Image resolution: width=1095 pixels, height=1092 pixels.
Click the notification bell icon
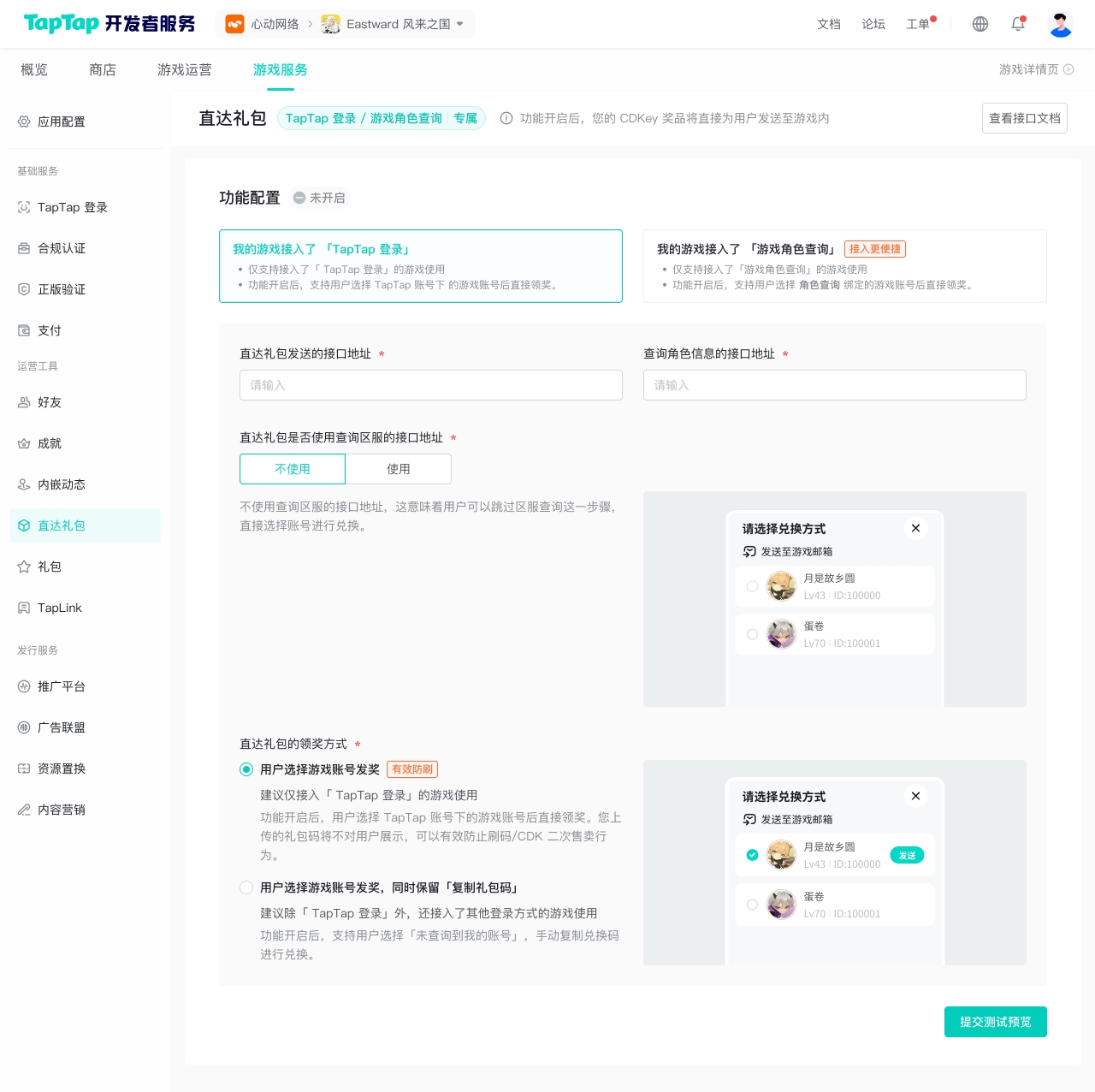pos(1018,24)
